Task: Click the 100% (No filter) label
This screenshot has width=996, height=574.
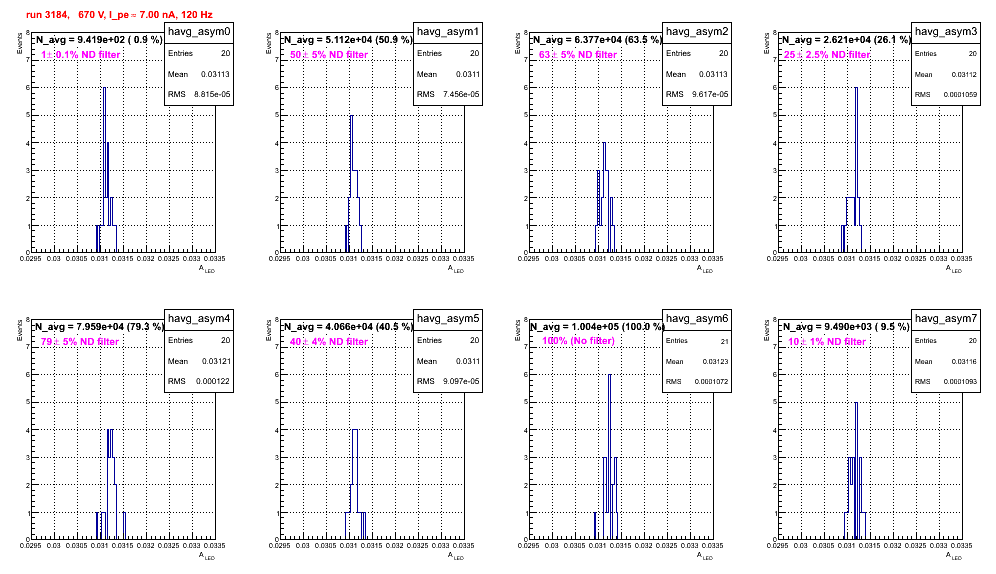Action: [578, 341]
